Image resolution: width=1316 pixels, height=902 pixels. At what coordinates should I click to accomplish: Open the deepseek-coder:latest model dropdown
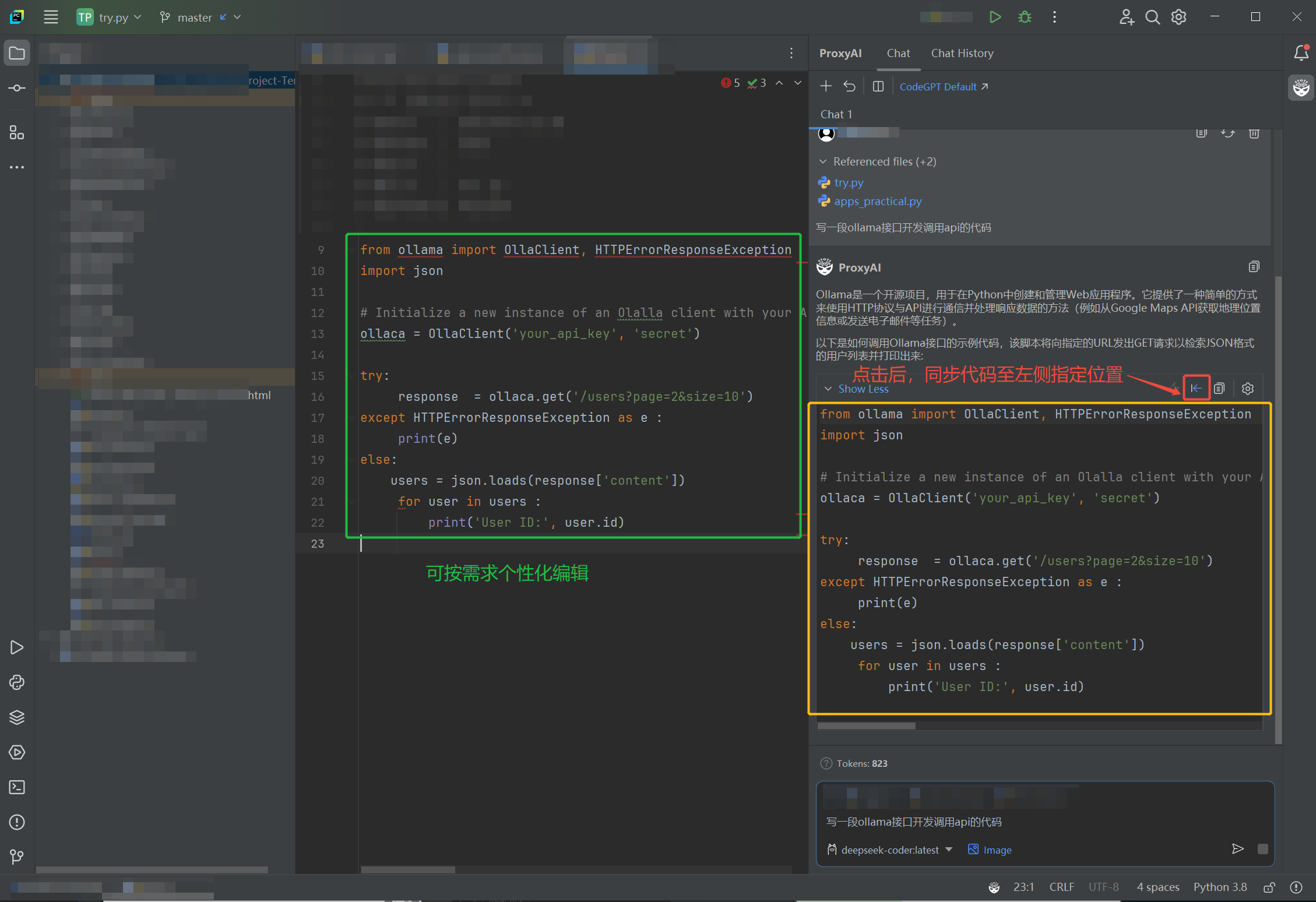[889, 850]
